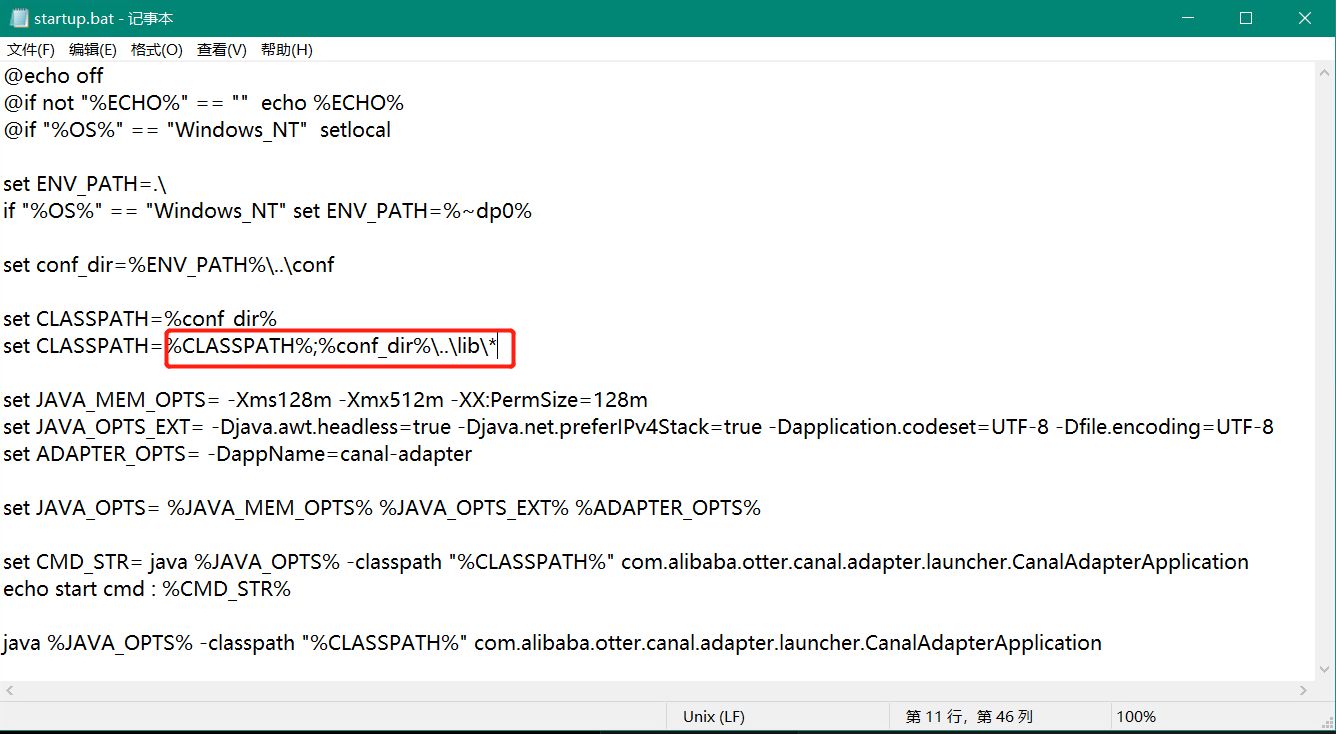Open the 文件(F) menu
This screenshot has height=734, width=1336.
click(29, 49)
